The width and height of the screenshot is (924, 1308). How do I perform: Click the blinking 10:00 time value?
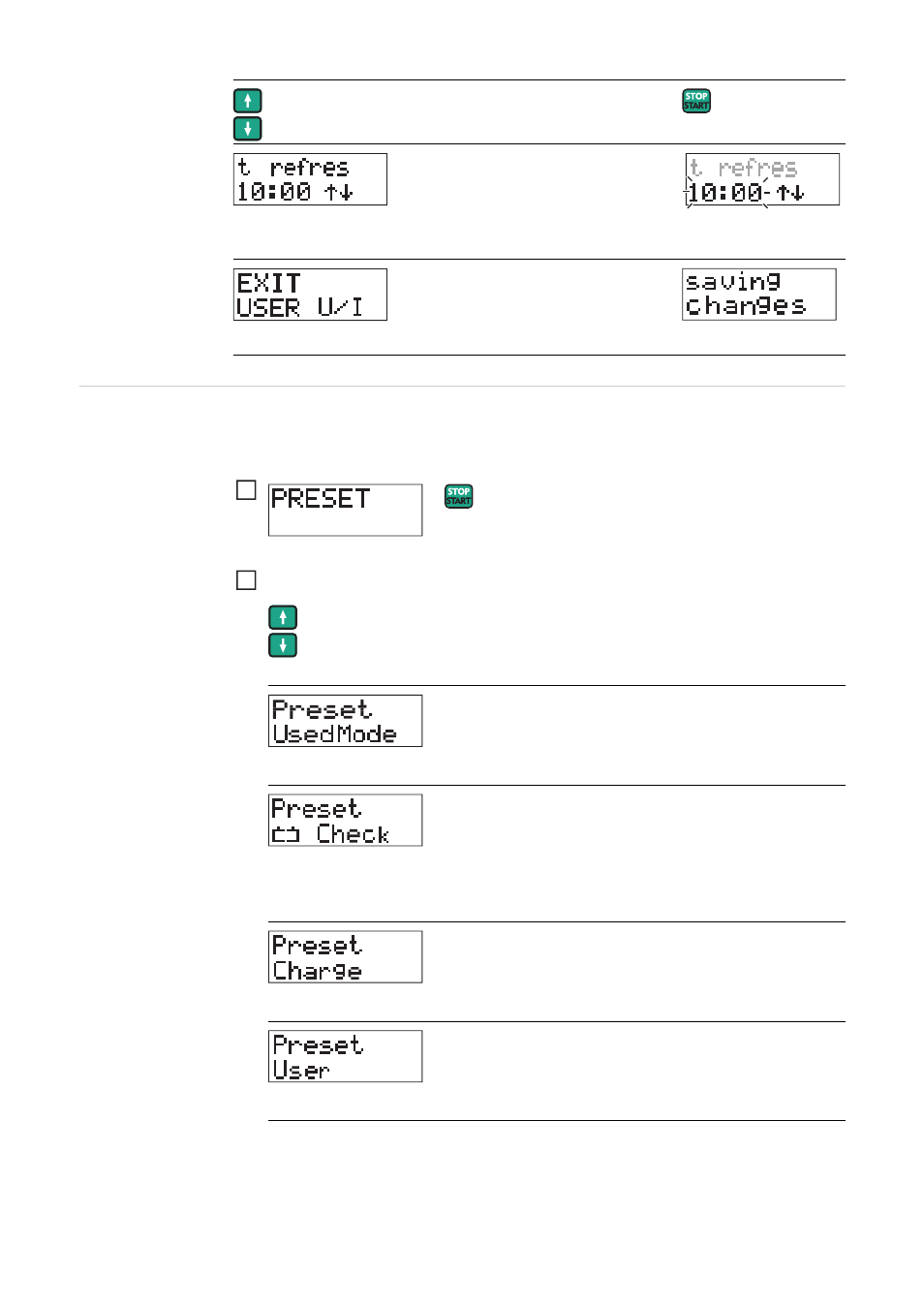coord(725,193)
